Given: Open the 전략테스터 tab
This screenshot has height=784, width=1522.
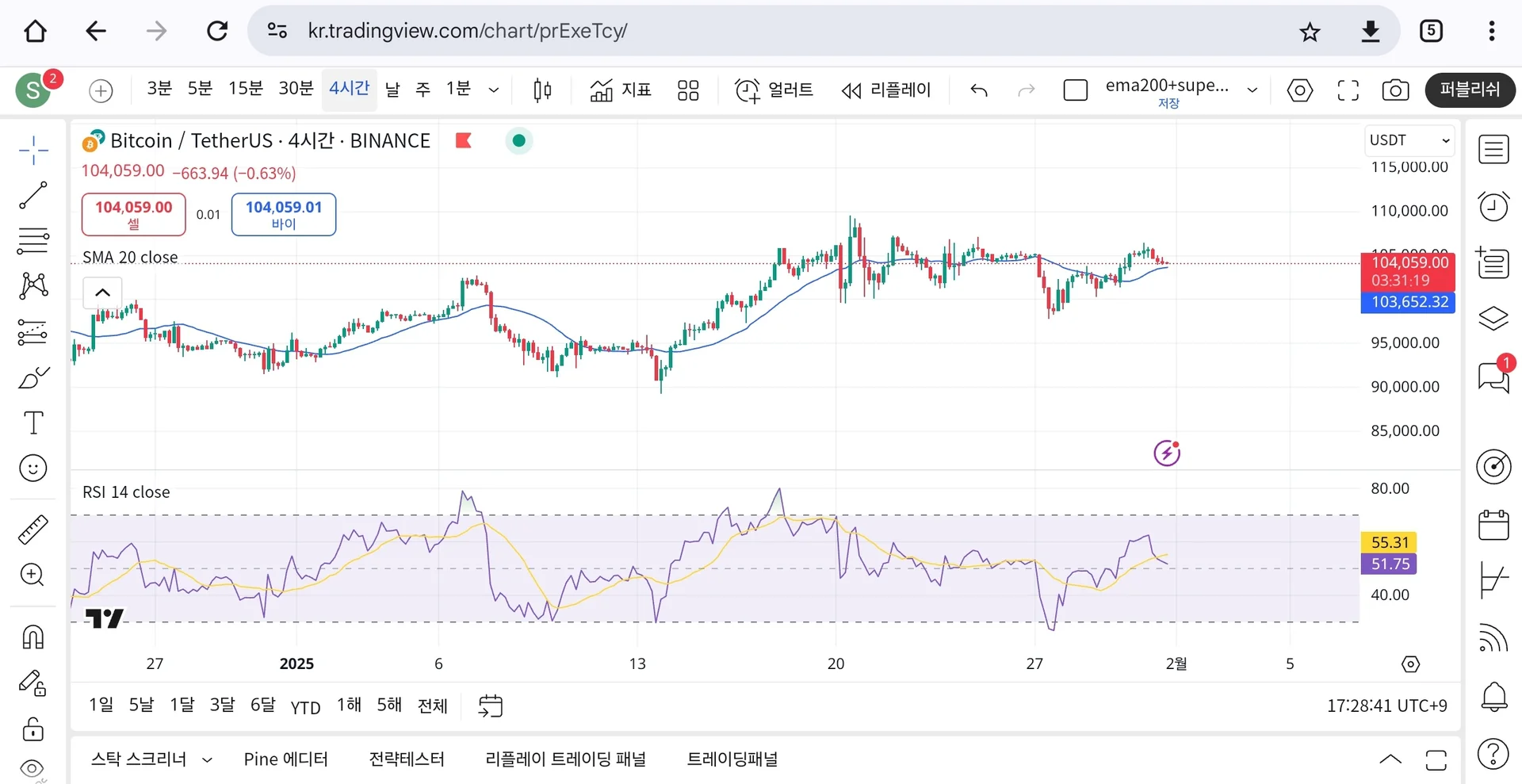Looking at the screenshot, I should click(x=407, y=759).
